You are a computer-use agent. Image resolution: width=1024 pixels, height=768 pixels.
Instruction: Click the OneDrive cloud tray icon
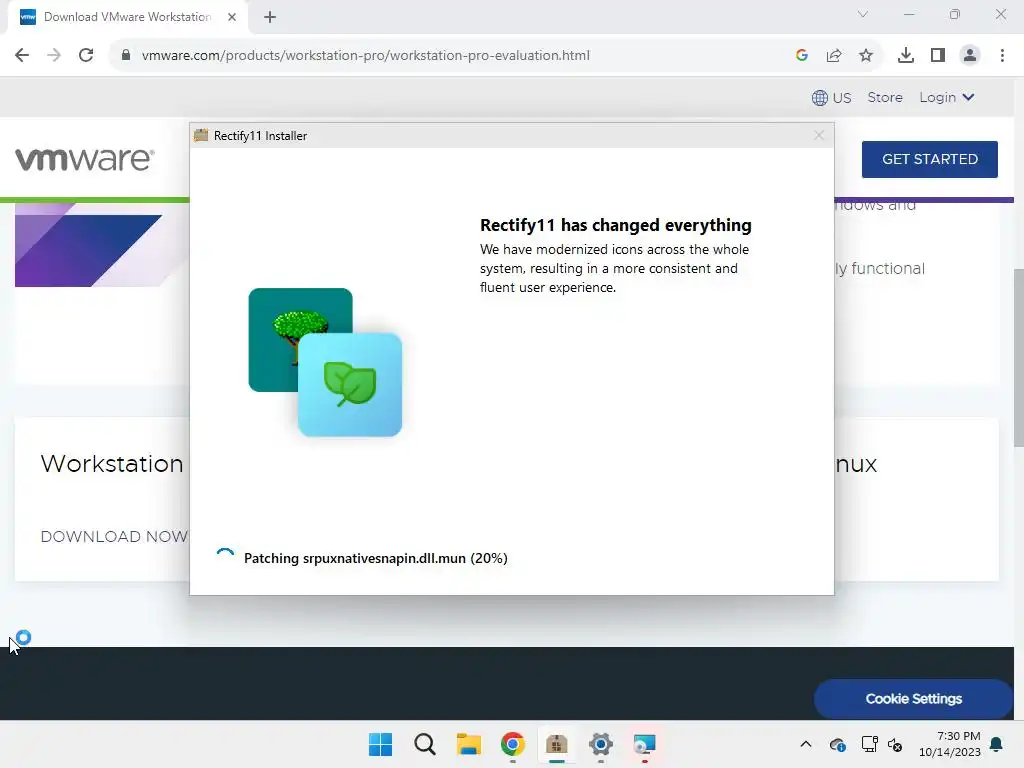click(837, 744)
